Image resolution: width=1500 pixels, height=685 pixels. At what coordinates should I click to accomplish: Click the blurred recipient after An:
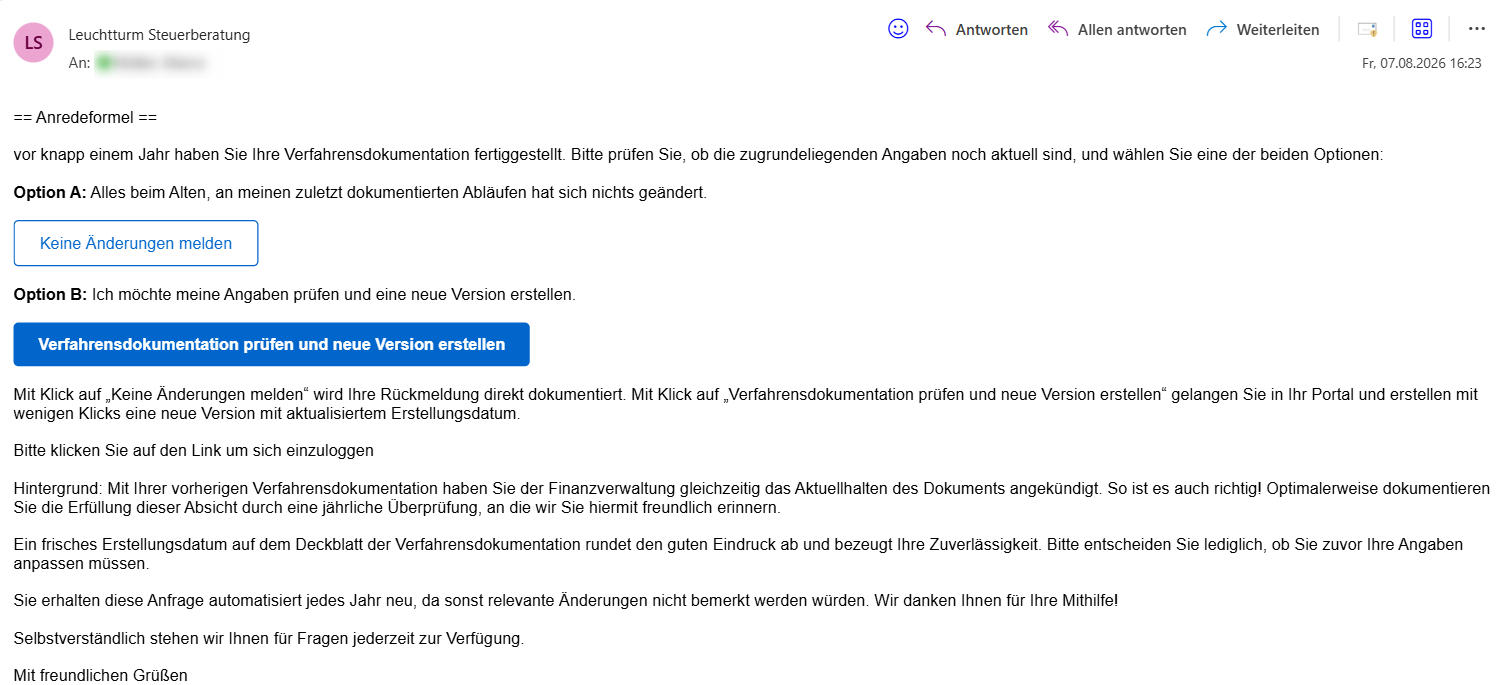pos(150,63)
